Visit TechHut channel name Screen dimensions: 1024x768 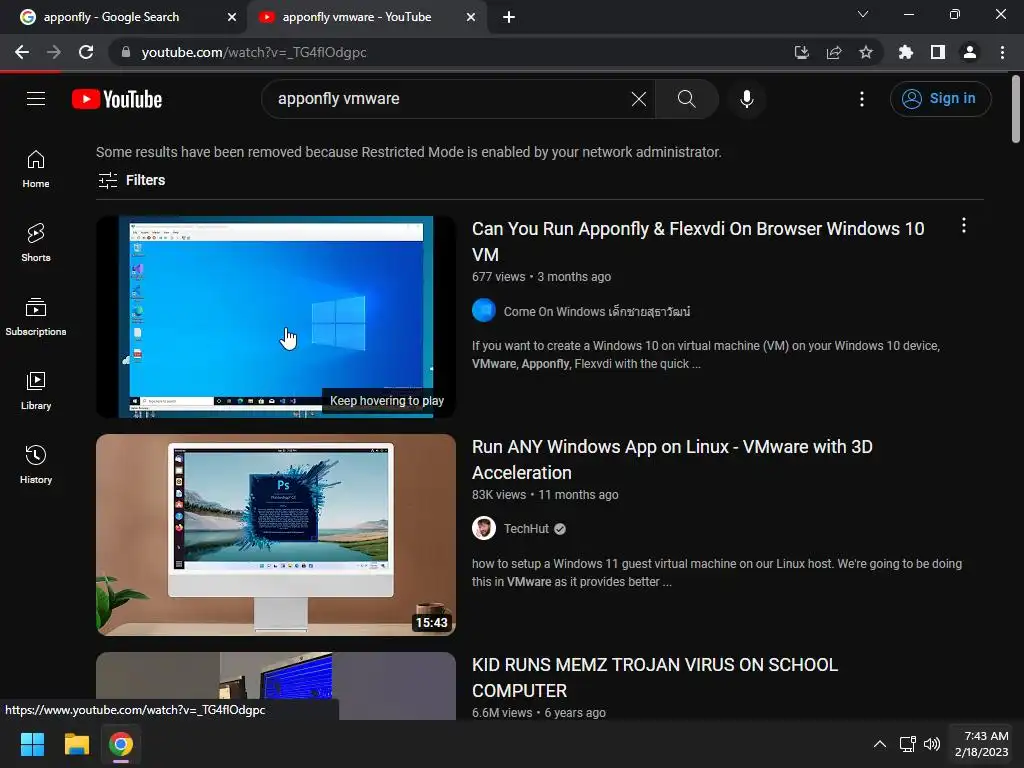pyautogui.click(x=526, y=528)
